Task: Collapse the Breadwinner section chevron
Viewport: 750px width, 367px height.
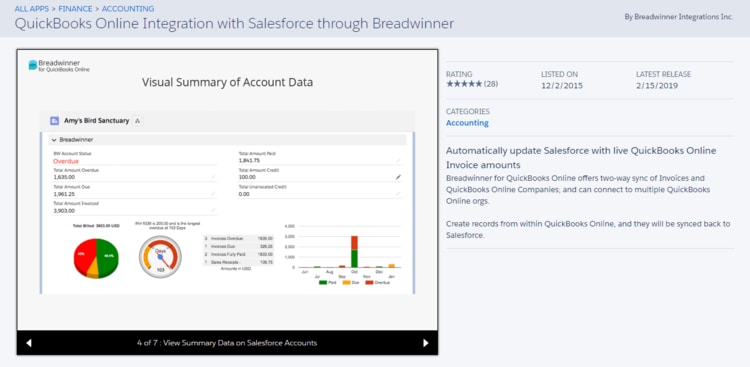Action: [x=54, y=140]
